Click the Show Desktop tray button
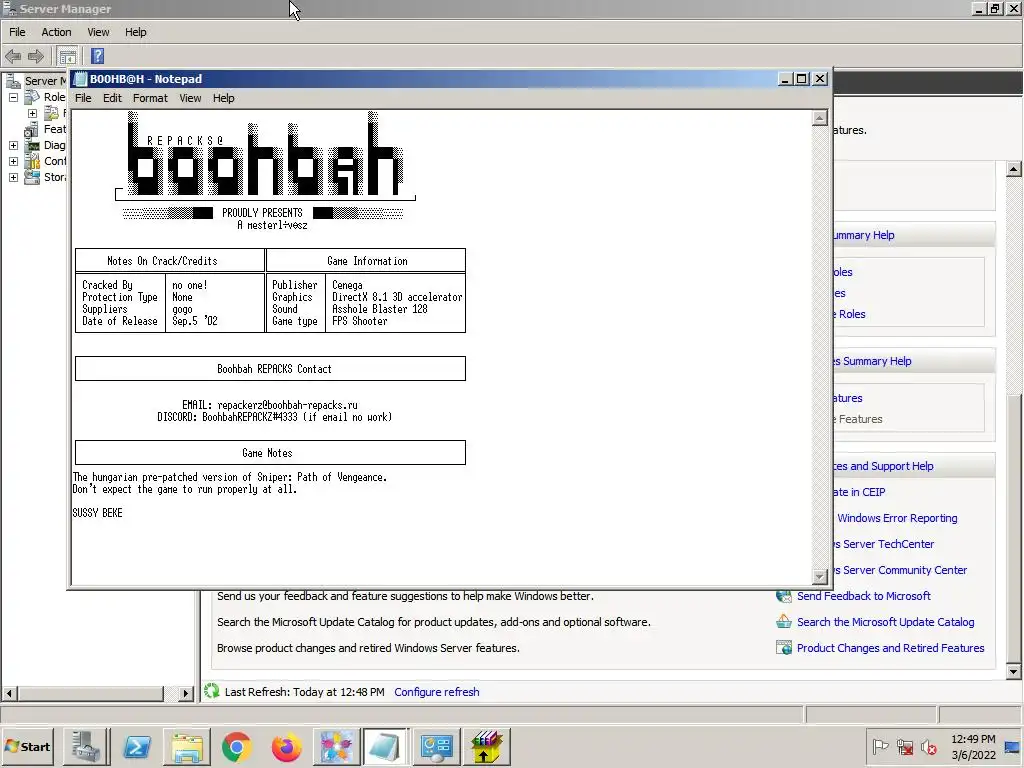 tap(1013, 746)
